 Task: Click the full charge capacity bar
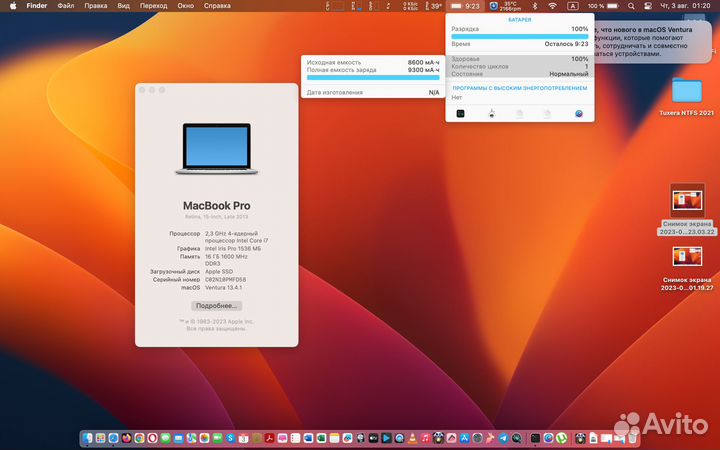click(x=373, y=78)
